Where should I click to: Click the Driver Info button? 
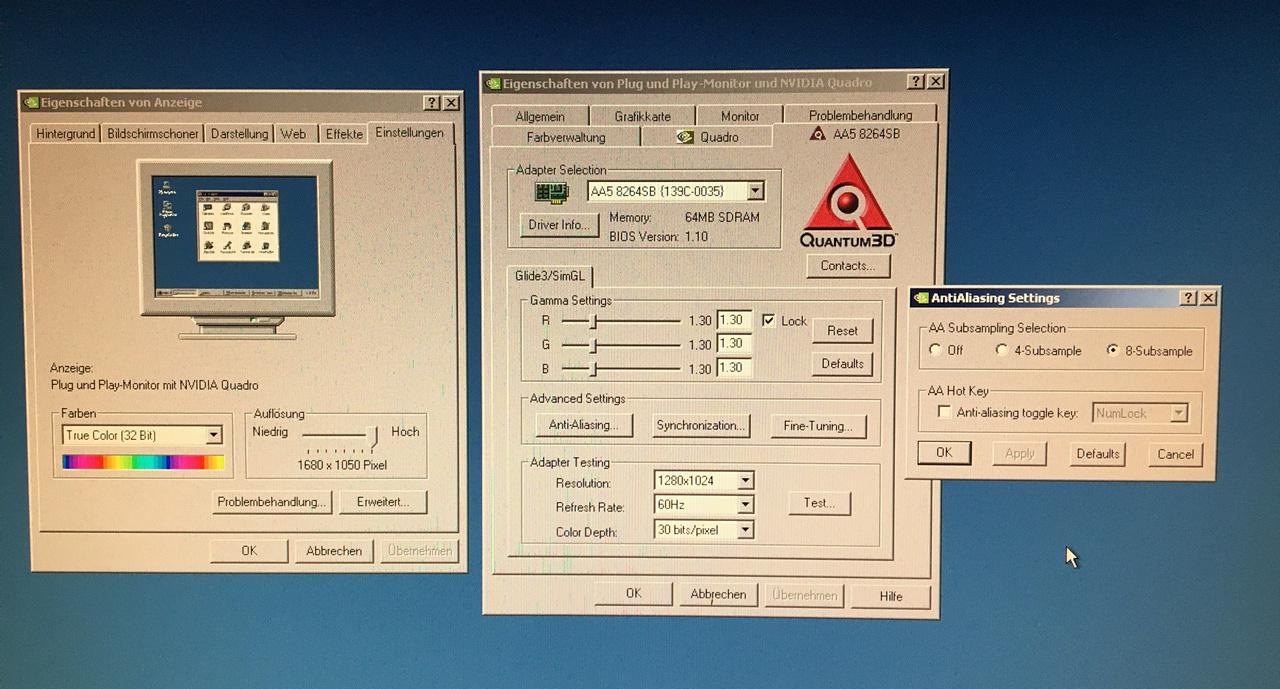point(559,225)
